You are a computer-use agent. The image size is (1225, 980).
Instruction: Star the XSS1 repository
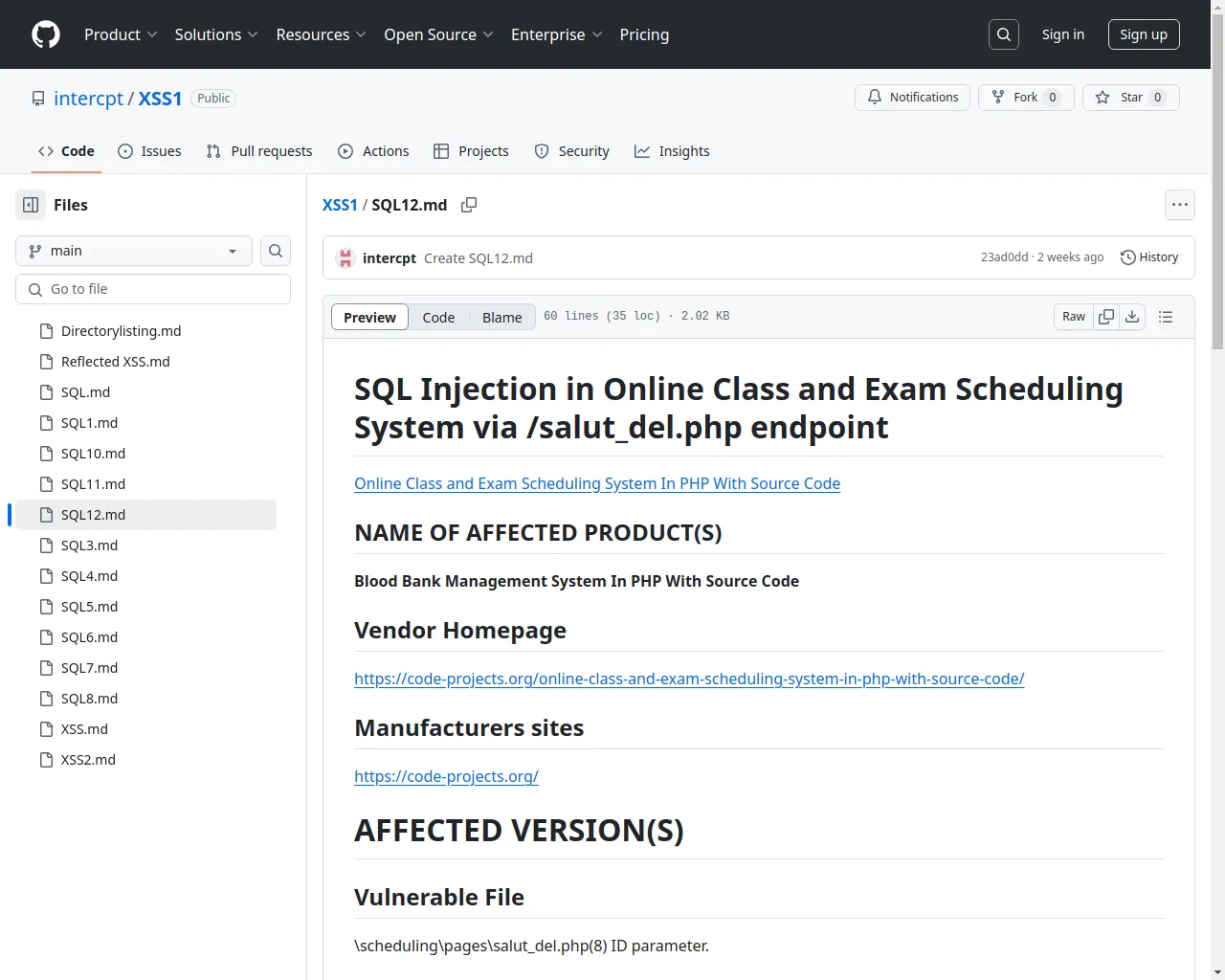pyautogui.click(x=1131, y=98)
